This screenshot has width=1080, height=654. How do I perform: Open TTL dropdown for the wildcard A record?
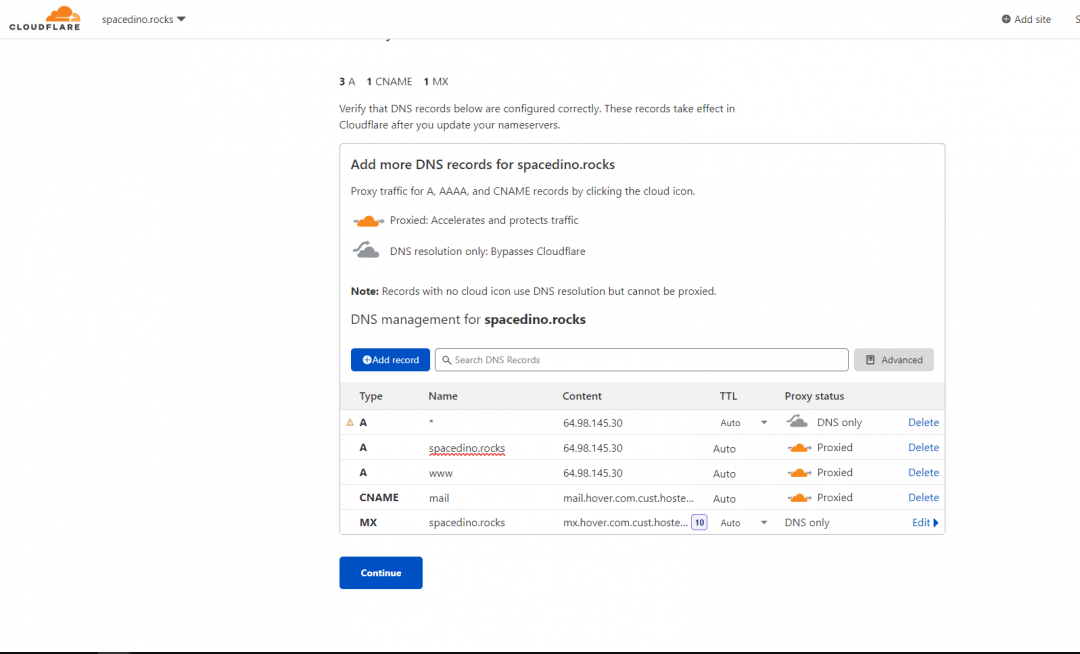tap(763, 422)
